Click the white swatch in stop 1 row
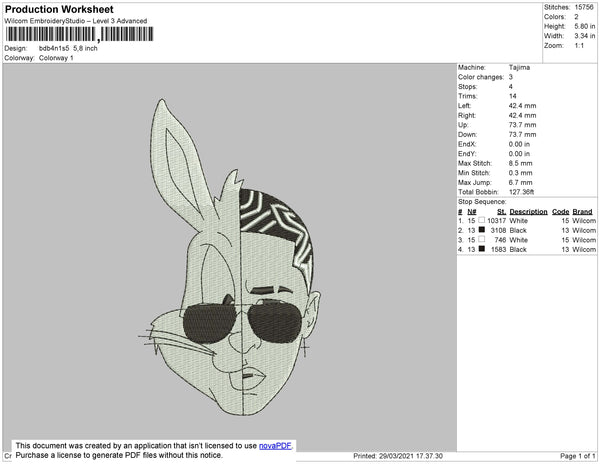The image size is (600, 464). (x=482, y=220)
